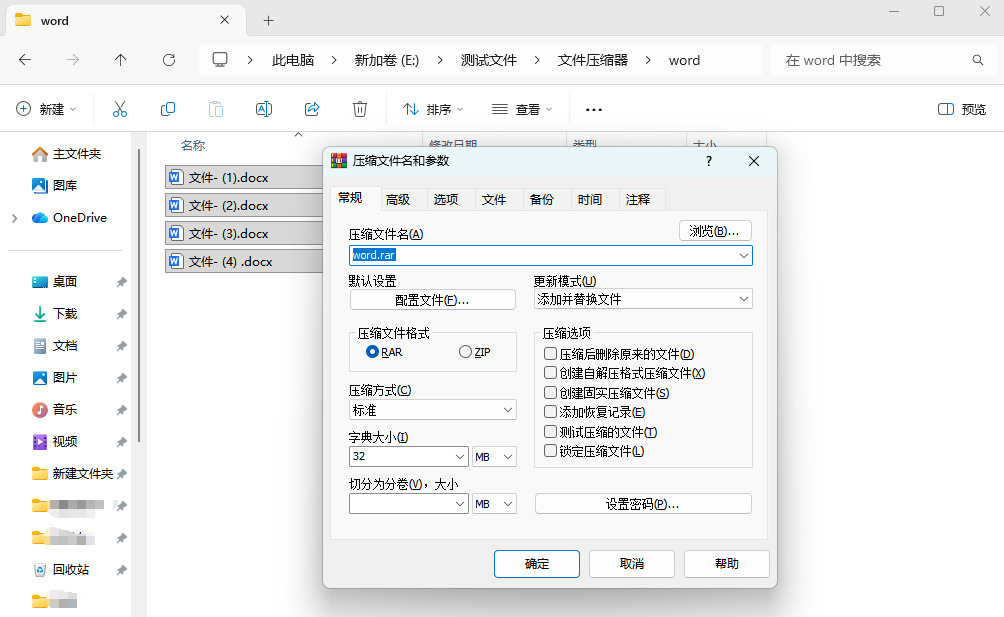Viewport: 1004px width, 617px height.
Task: Switch to the 高级 tab
Action: [398, 200]
